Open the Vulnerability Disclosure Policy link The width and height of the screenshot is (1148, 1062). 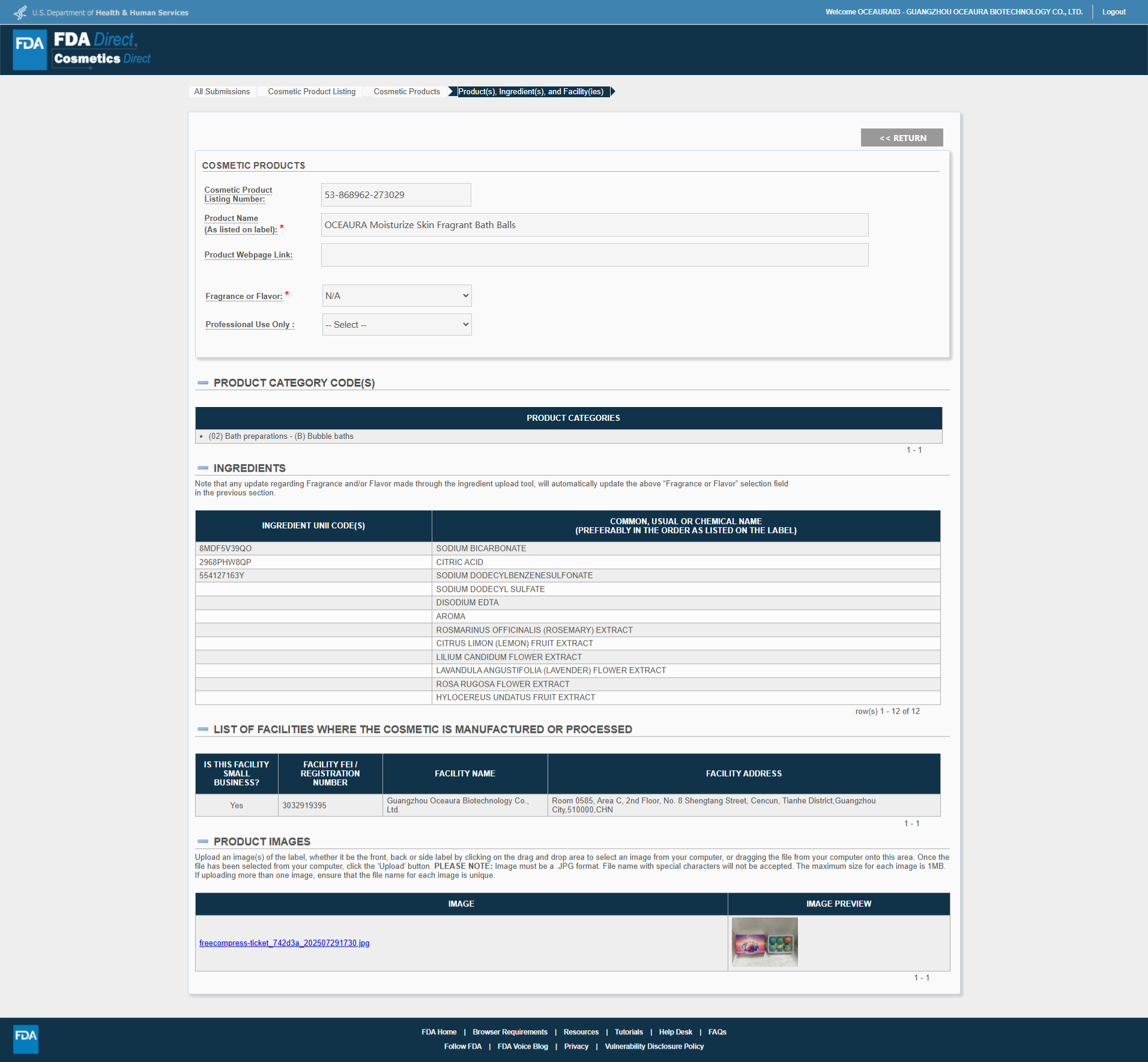pyautogui.click(x=654, y=1047)
